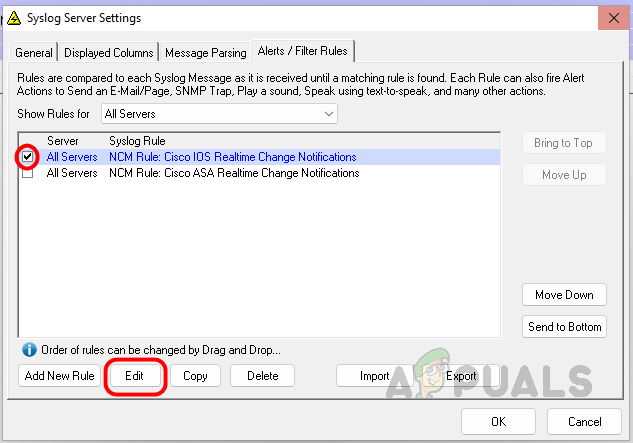Delete the selected rule

click(262, 376)
